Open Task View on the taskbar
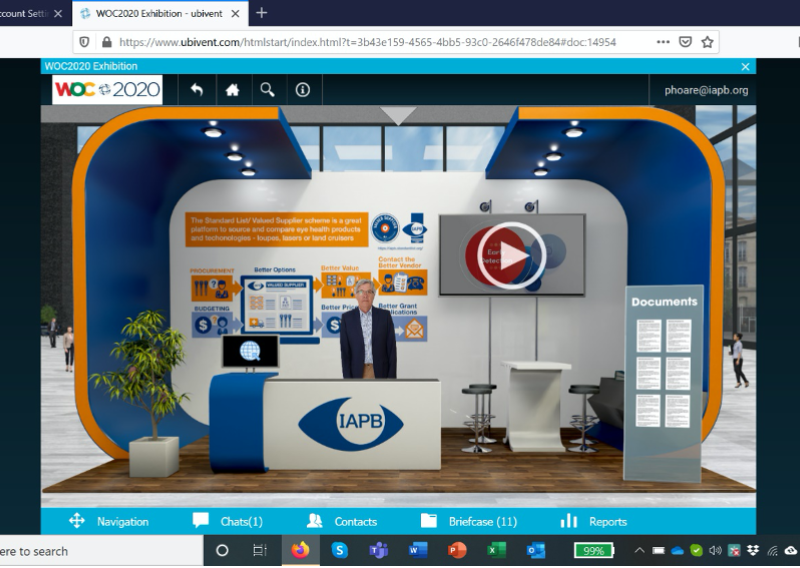Viewport: 800px width, 568px height. 260,550
